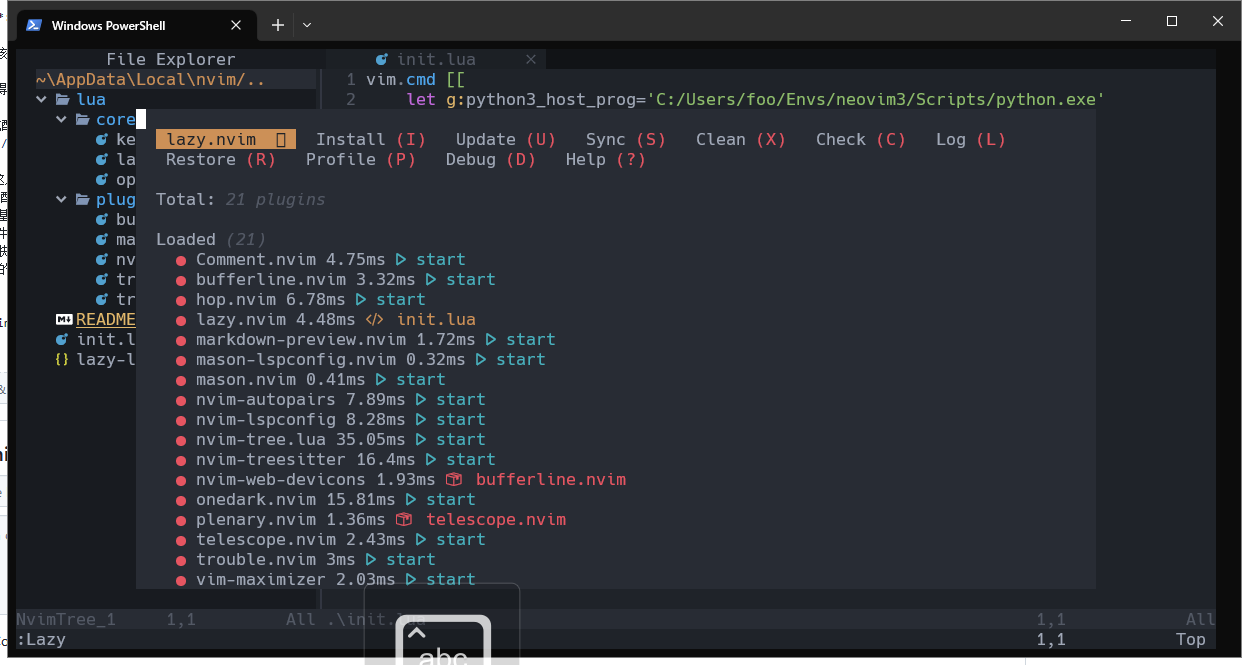This screenshot has width=1249, height=665.
Task: Choose Update (U) in Lazy menu
Action: point(506,139)
